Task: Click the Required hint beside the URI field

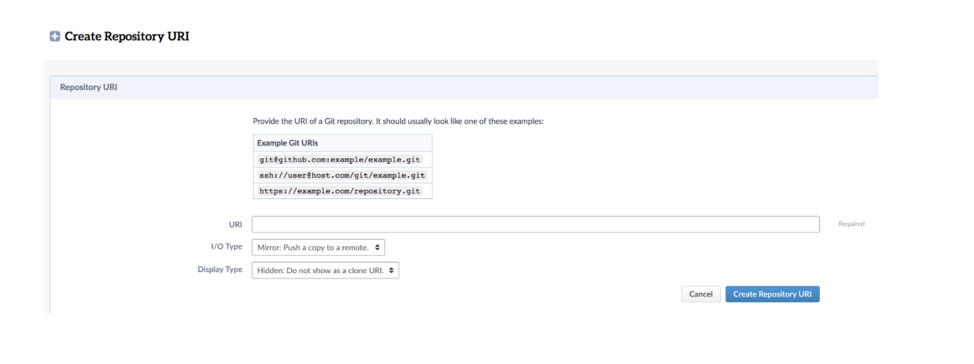Action: coord(851,224)
